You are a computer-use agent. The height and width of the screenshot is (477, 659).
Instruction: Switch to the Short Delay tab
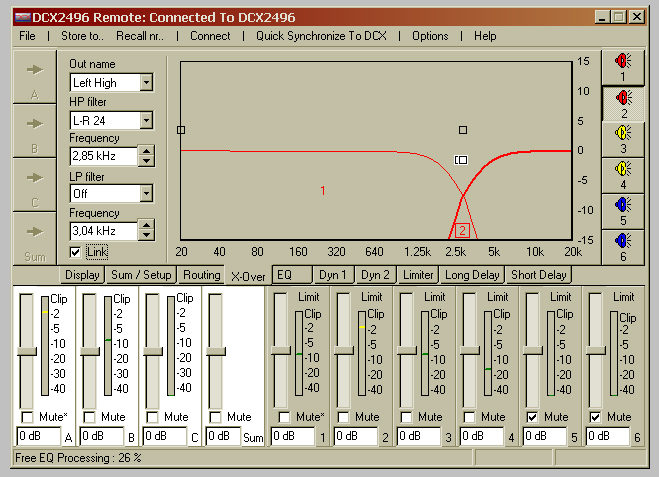pos(538,275)
